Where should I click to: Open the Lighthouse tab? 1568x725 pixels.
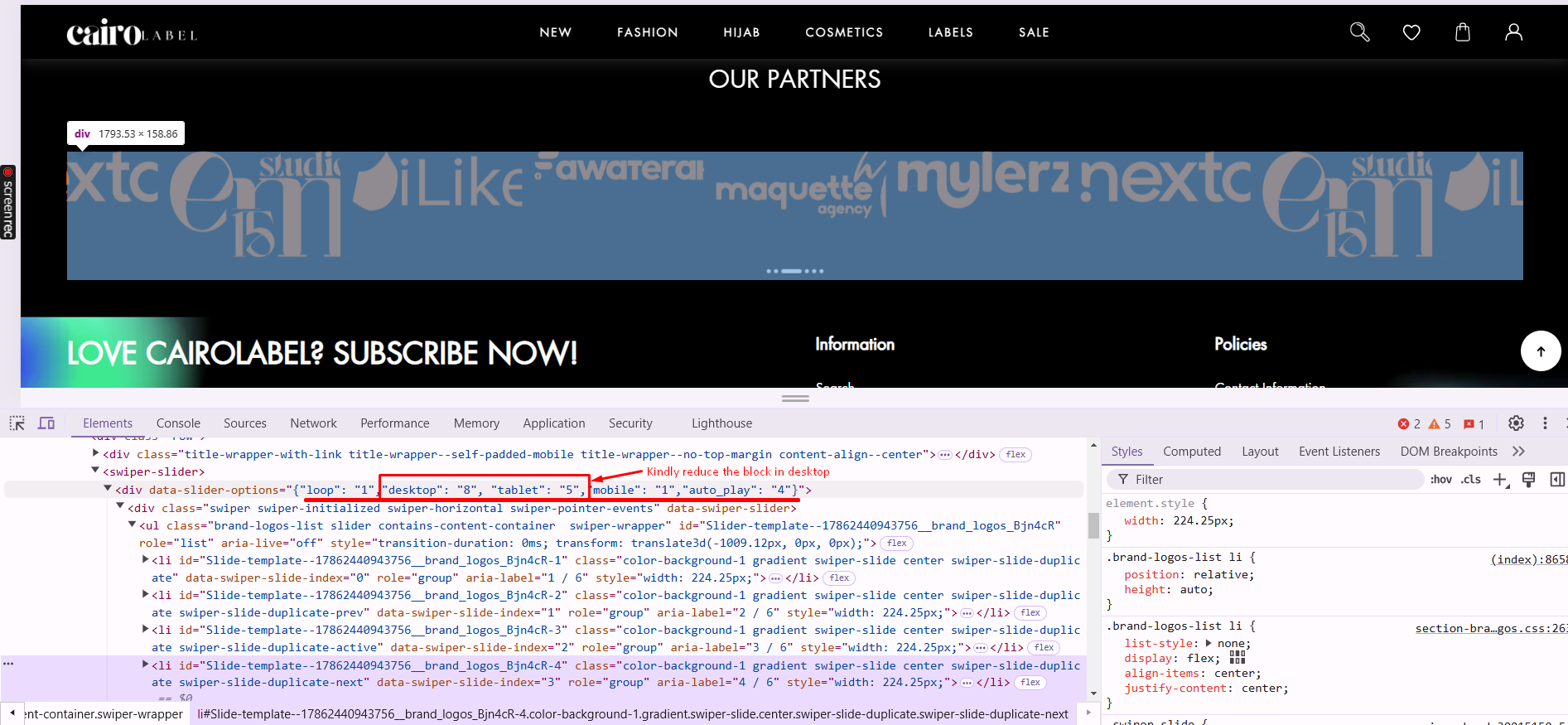pos(722,423)
